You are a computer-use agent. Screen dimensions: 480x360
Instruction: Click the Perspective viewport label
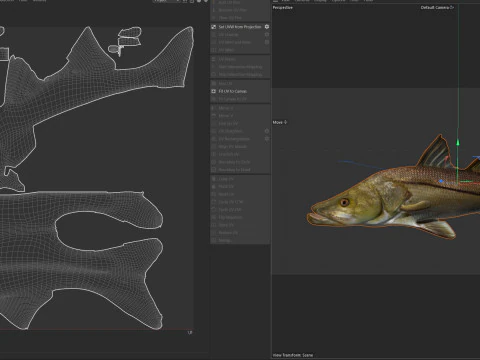[x=283, y=7]
